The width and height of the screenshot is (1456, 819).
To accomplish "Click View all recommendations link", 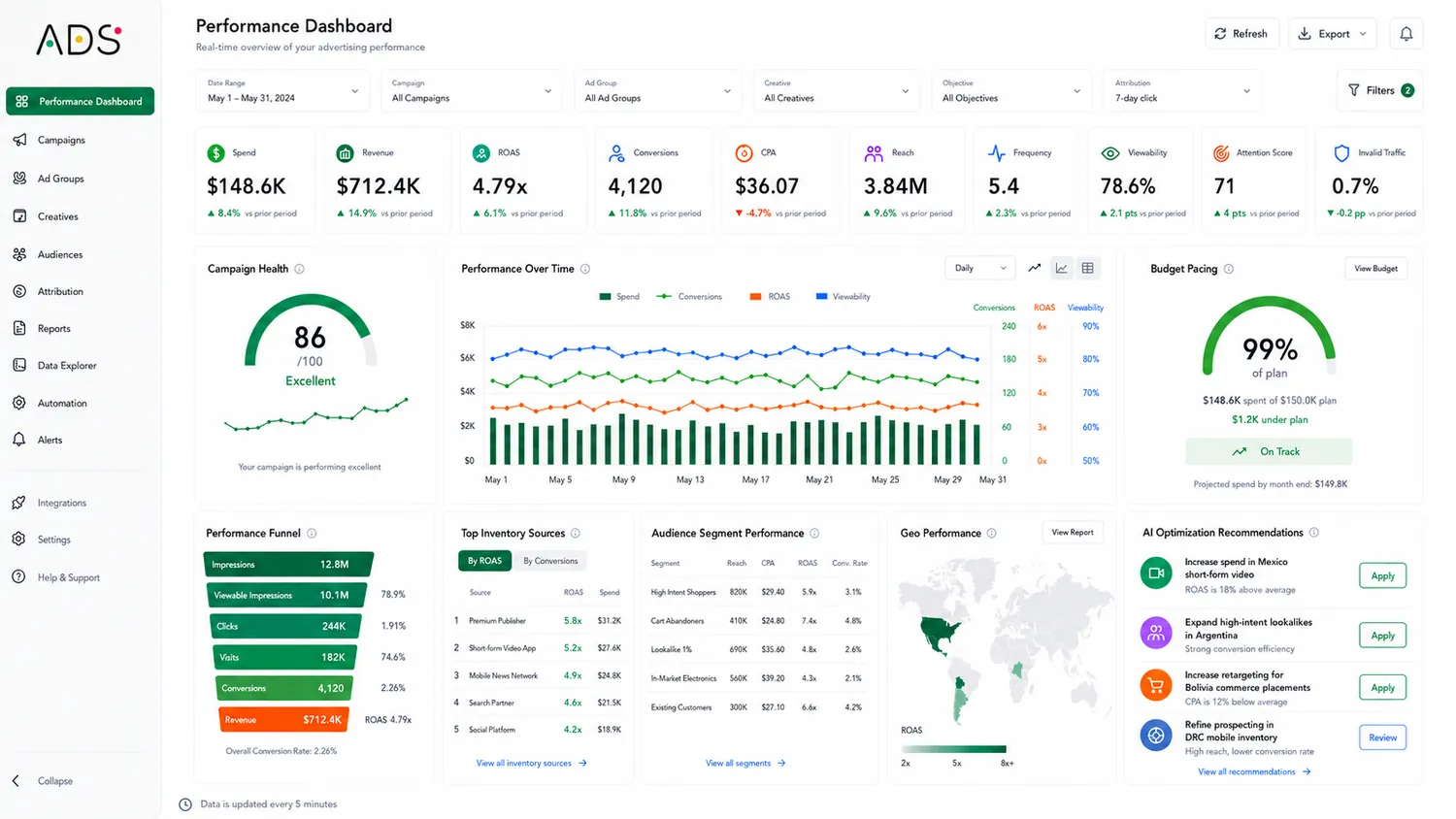I will 1254,772.
